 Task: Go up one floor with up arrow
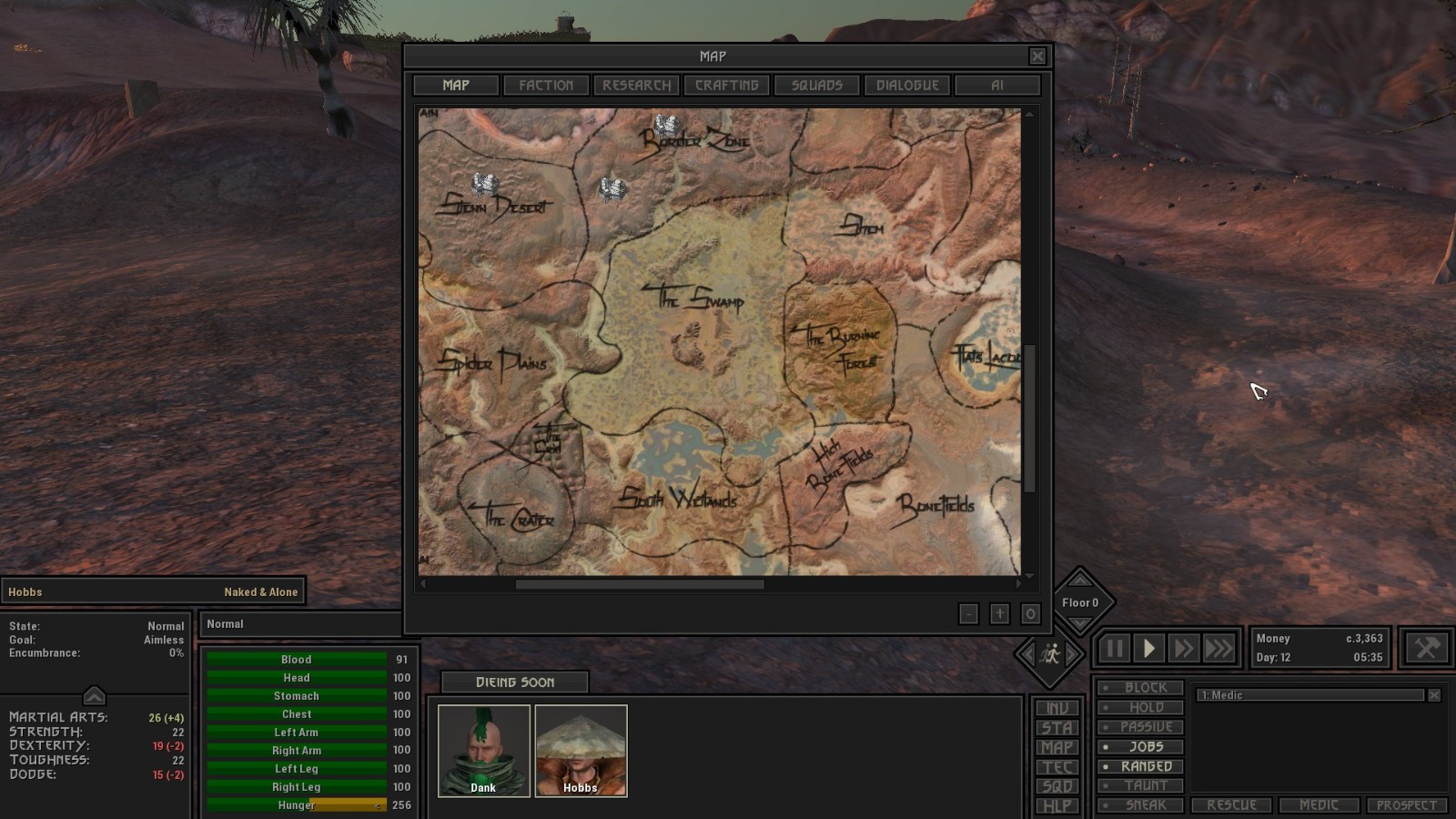click(x=1080, y=580)
